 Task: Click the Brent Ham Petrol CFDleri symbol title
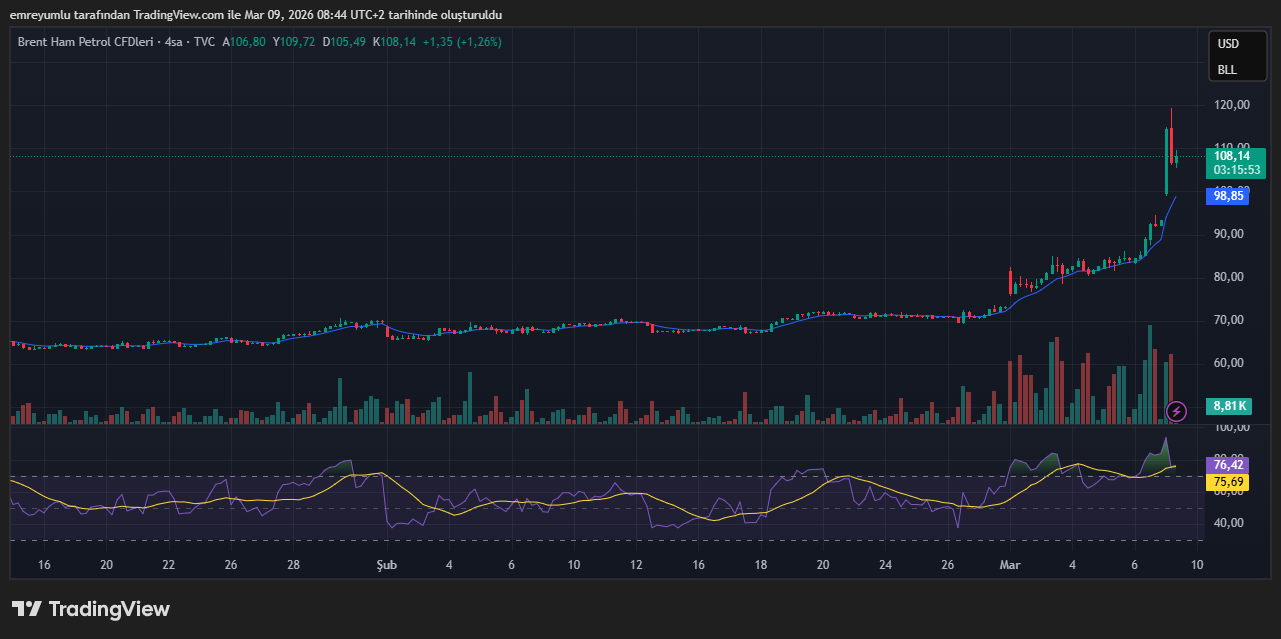tap(87, 42)
